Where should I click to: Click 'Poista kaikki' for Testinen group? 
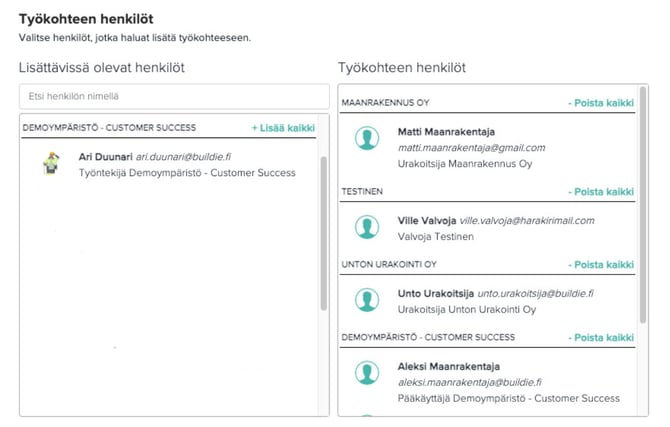click(601, 191)
